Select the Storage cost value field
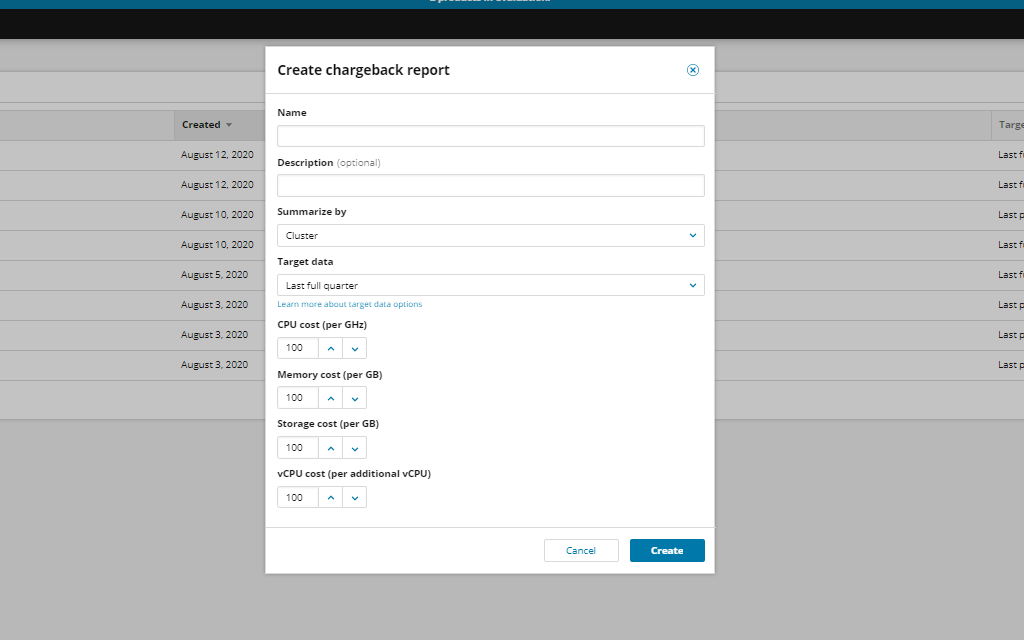 pos(297,448)
